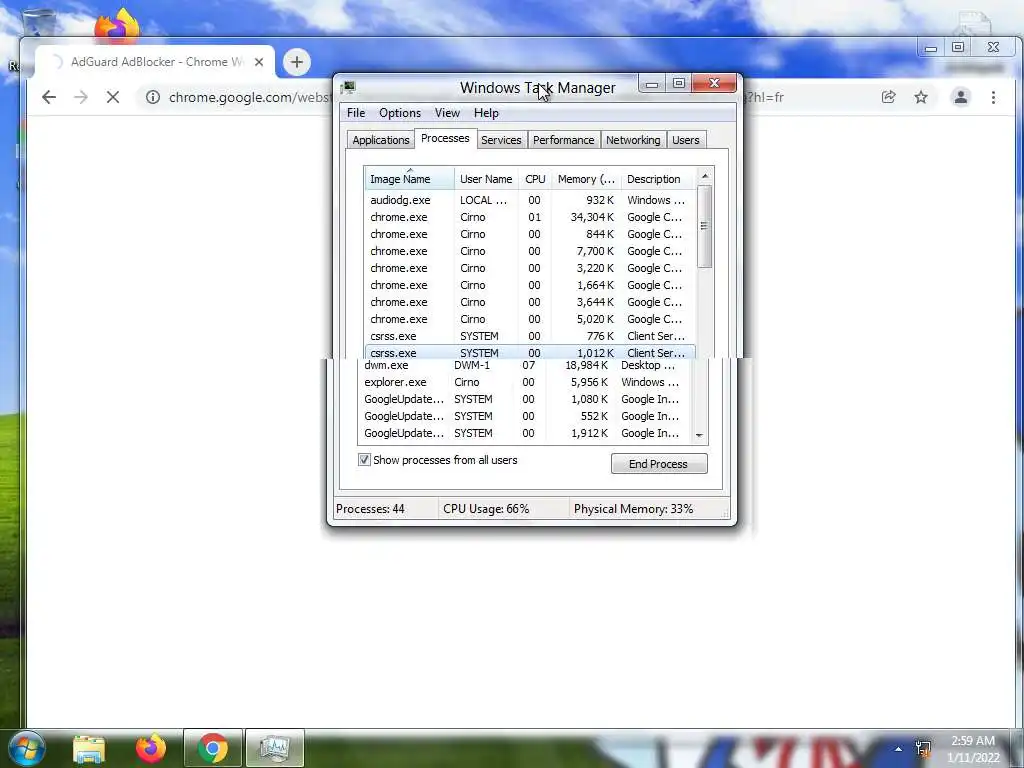Viewport: 1024px width, 768px height.
Task: Toggle Show processes from all users
Action: 364,460
